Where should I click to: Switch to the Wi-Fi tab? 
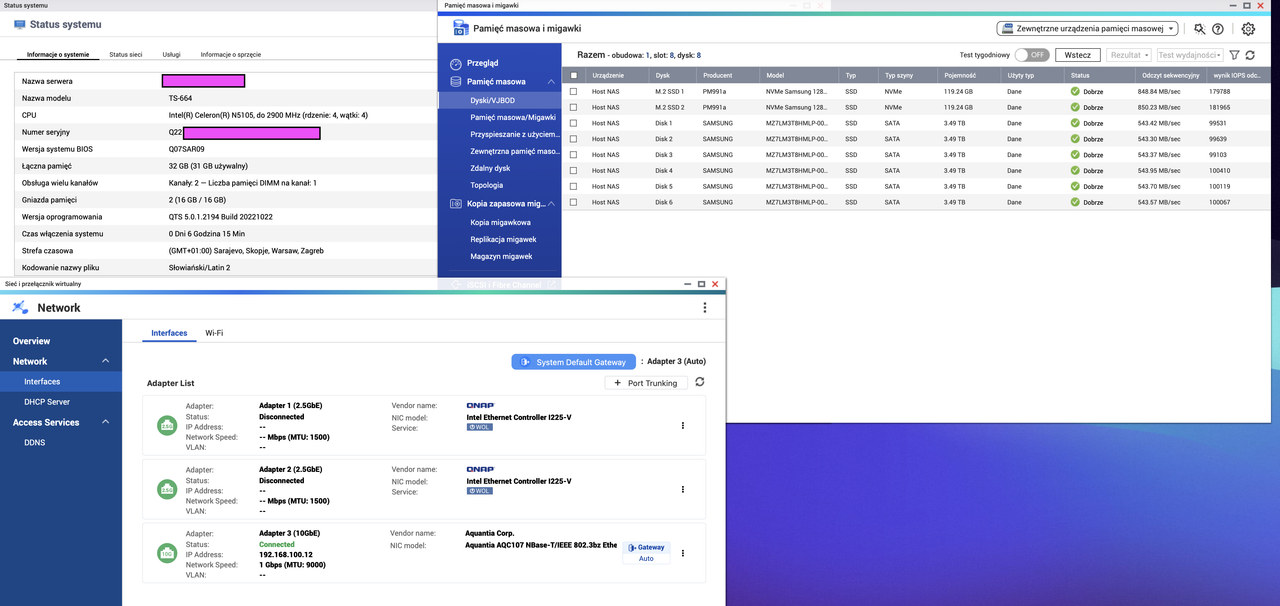214,332
